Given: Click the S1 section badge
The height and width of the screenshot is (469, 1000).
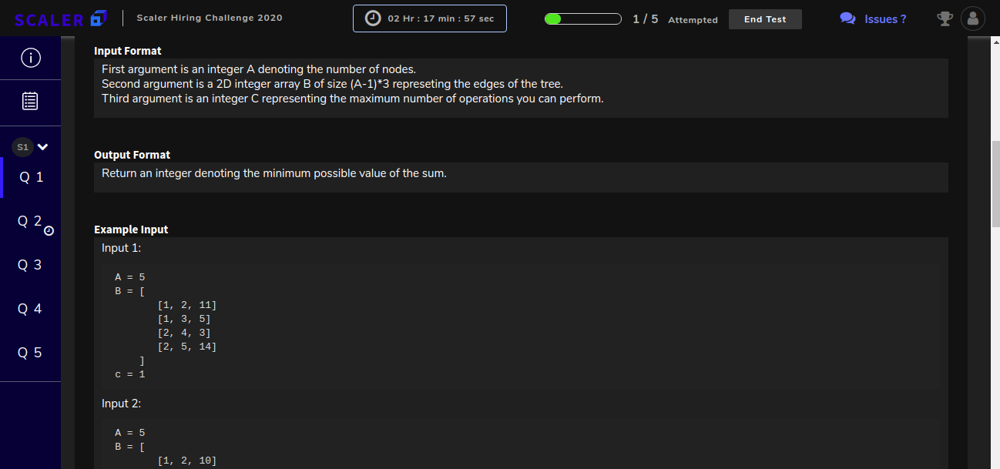Looking at the screenshot, I should tap(23, 147).
